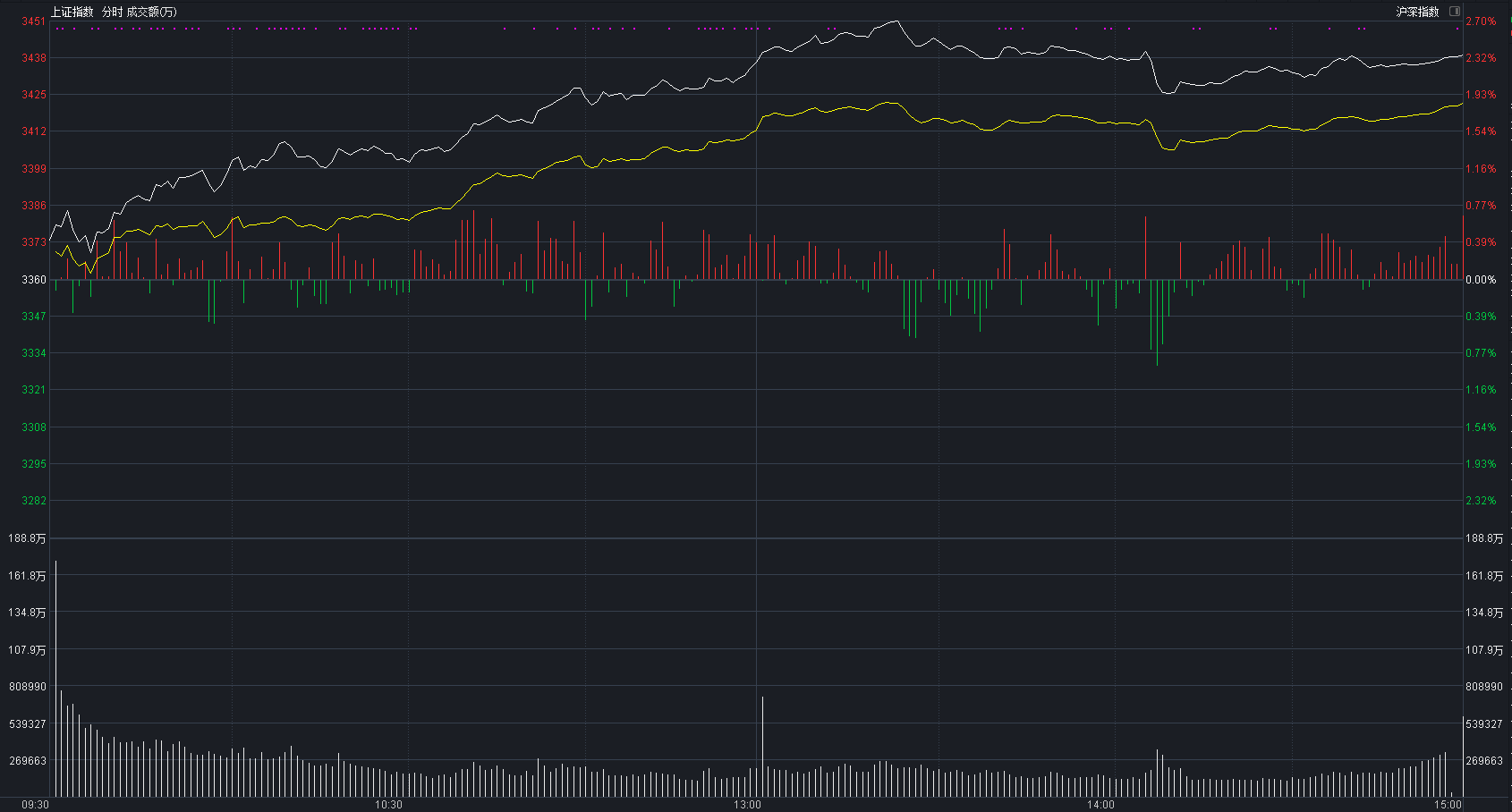Viewport: 1512px width, 812px height.
Task: Click the 2.70% percentage axis label
Action: [x=1481, y=21]
